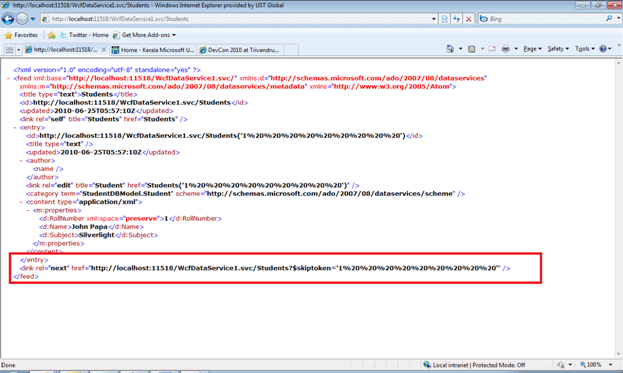Open a new blank tab button

point(291,50)
